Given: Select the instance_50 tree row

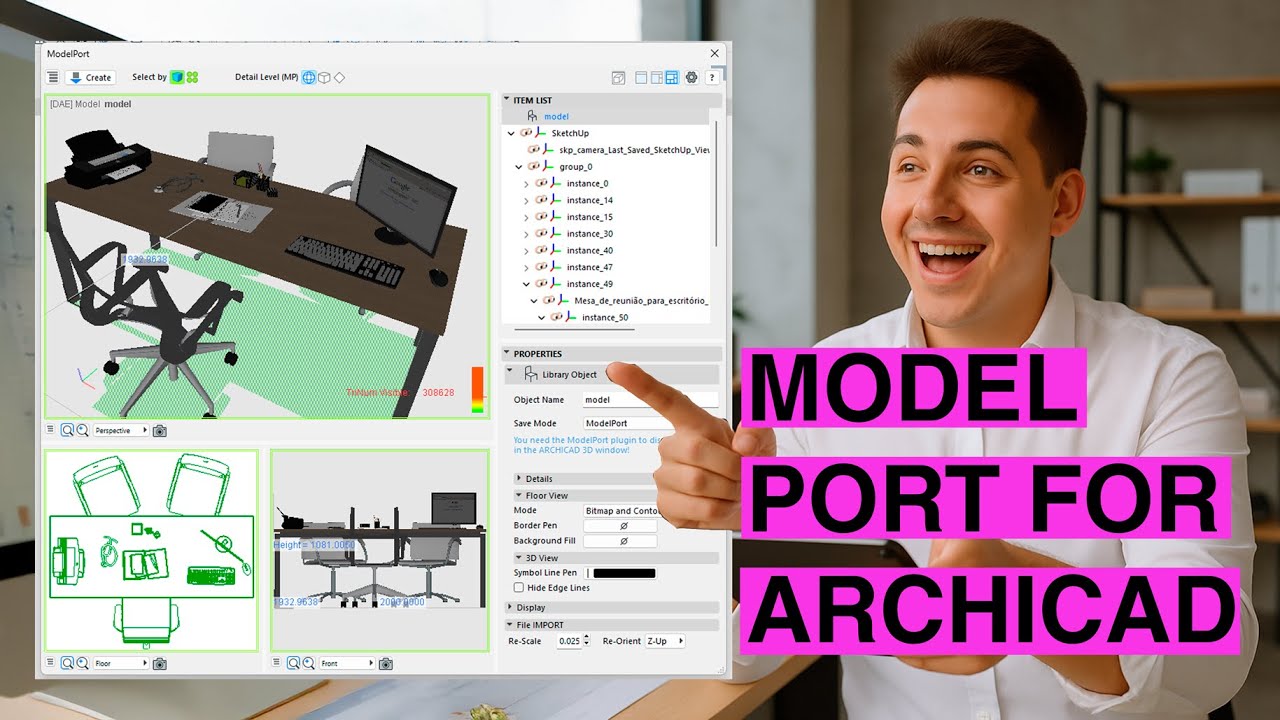Looking at the screenshot, I should pyautogui.click(x=605, y=318).
